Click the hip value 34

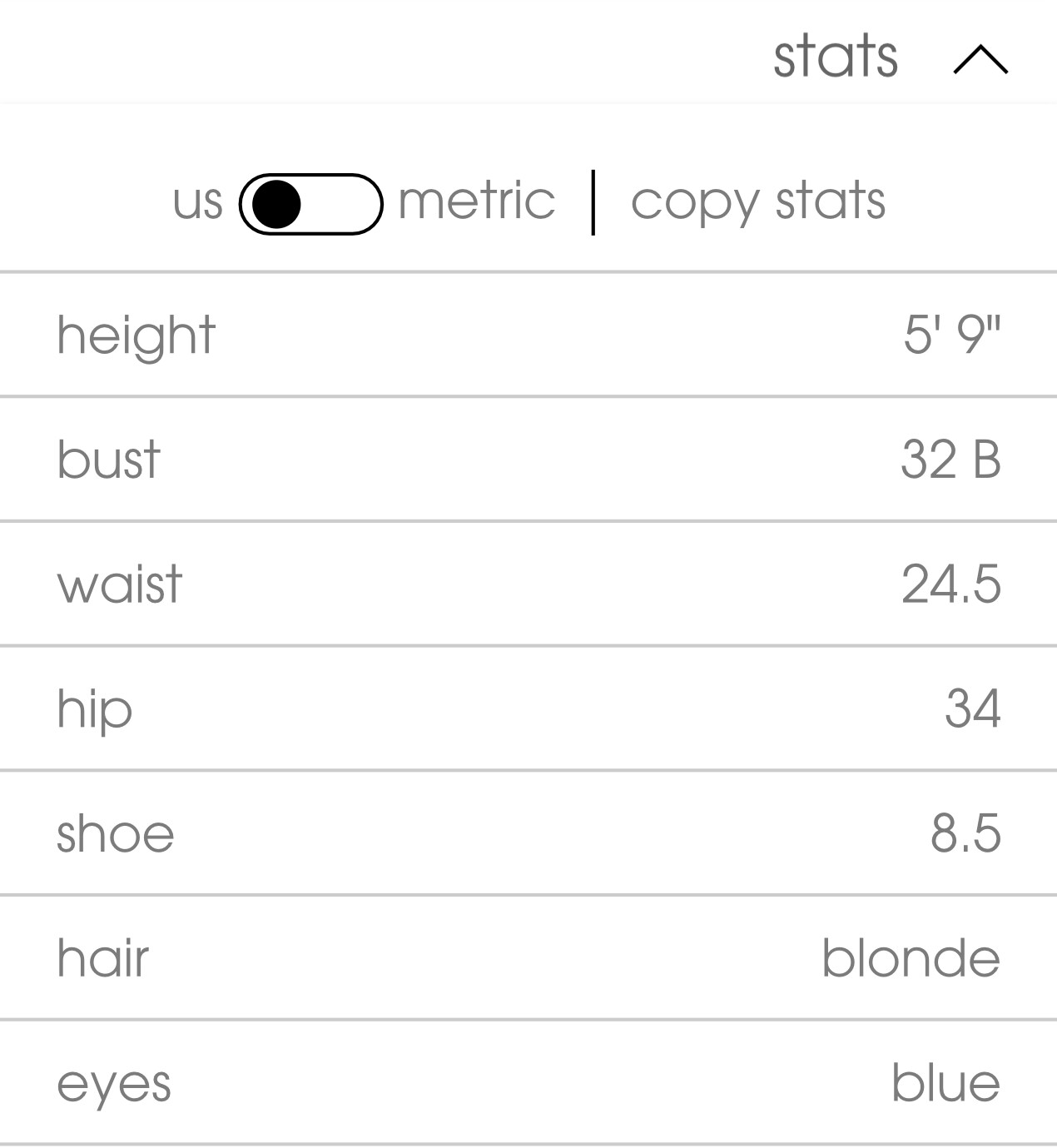point(972,708)
